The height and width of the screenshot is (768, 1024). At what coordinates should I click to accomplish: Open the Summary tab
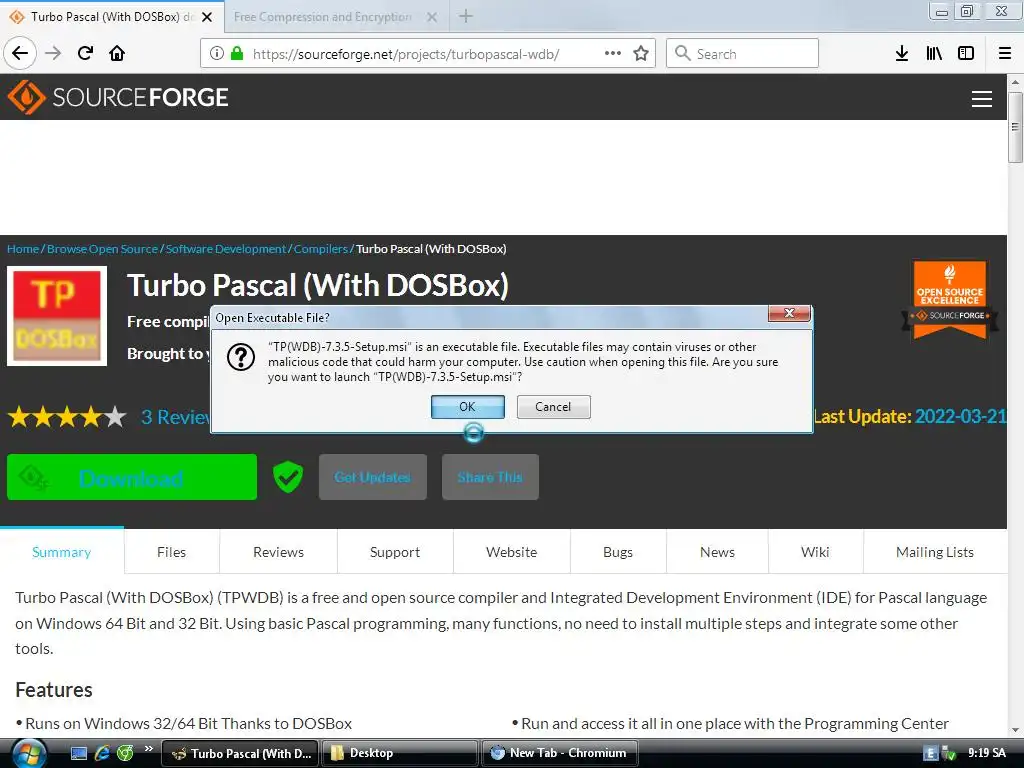pyautogui.click(x=61, y=552)
